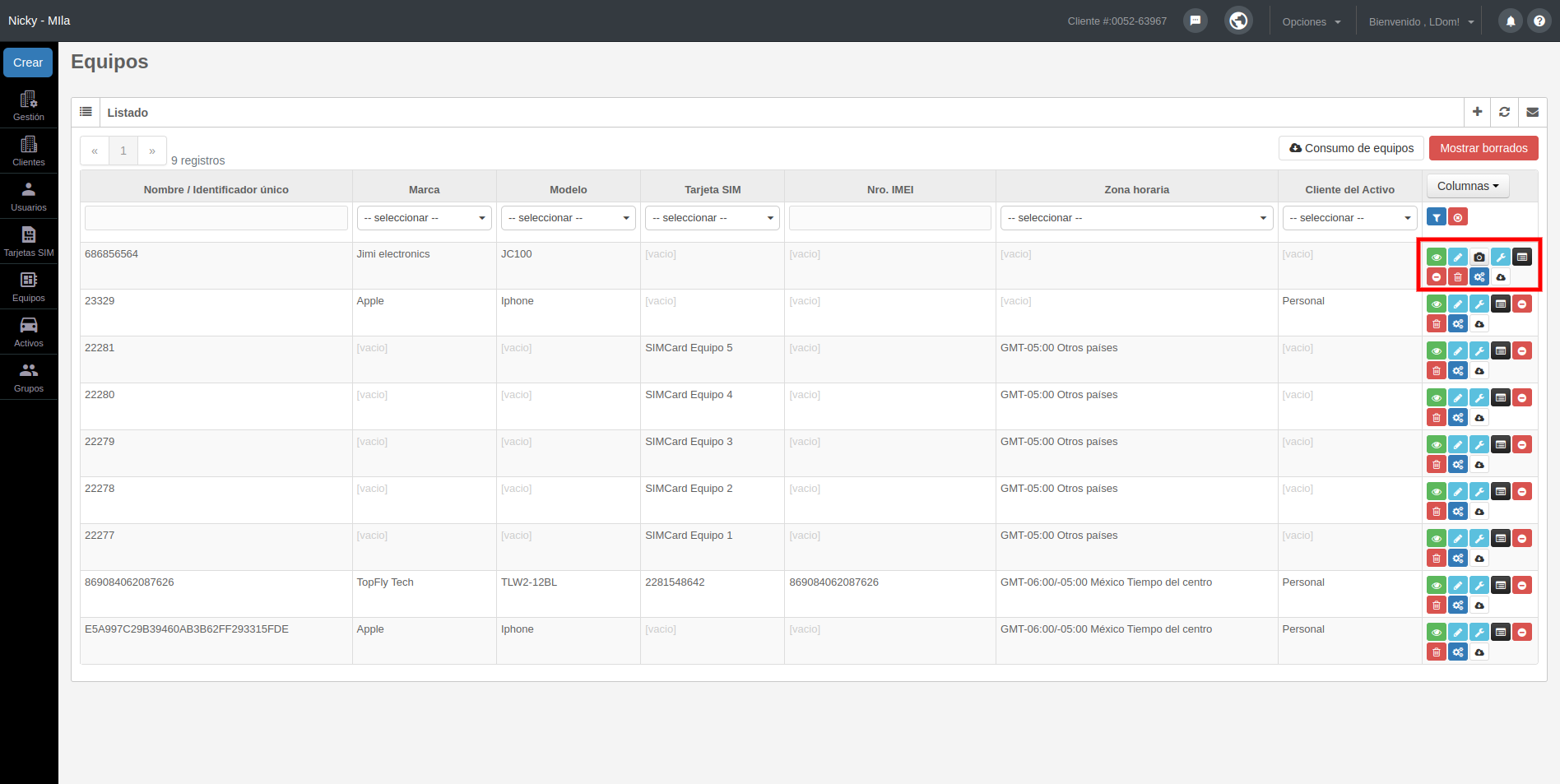Click the list icon beside Listado
This screenshot has width=1560, height=784.
(86, 112)
